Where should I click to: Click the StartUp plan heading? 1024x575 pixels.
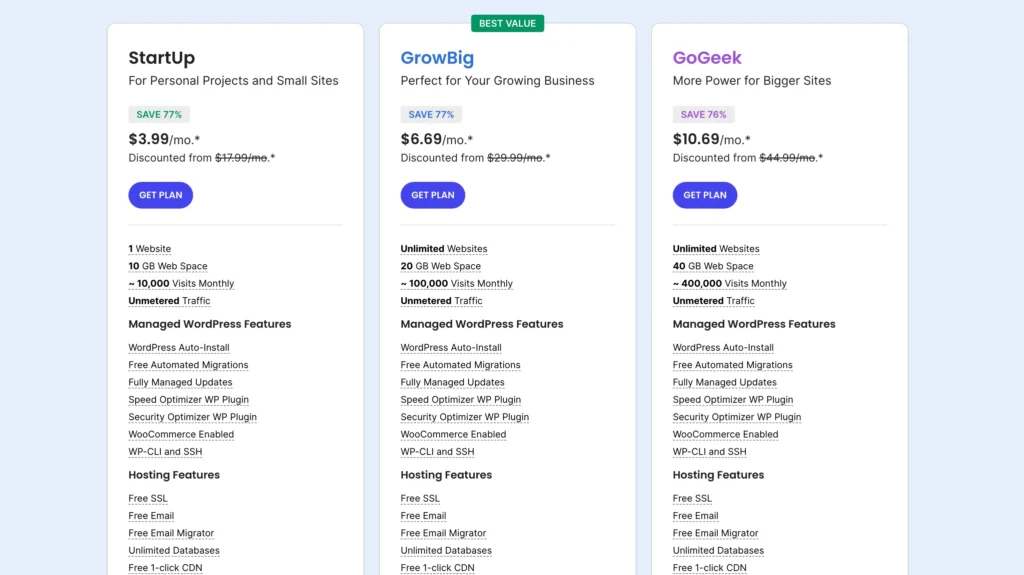pos(161,58)
